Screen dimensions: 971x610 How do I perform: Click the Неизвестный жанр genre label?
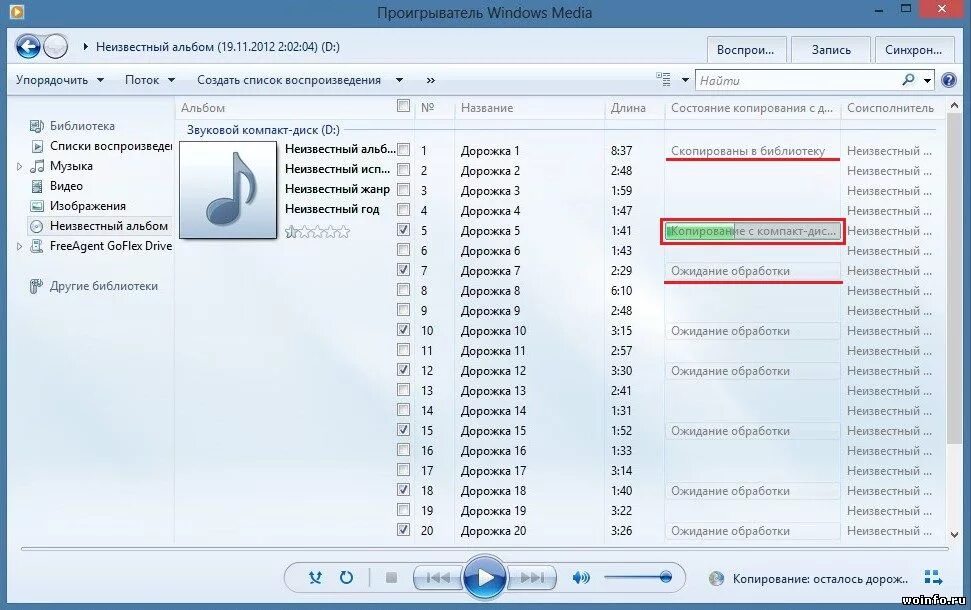point(337,189)
